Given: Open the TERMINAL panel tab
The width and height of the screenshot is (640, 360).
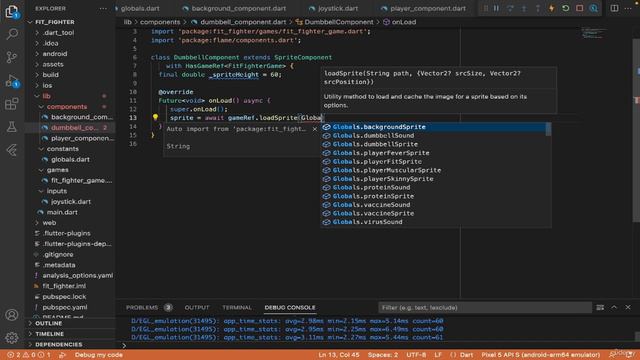Looking at the screenshot, I should [x=237, y=307].
